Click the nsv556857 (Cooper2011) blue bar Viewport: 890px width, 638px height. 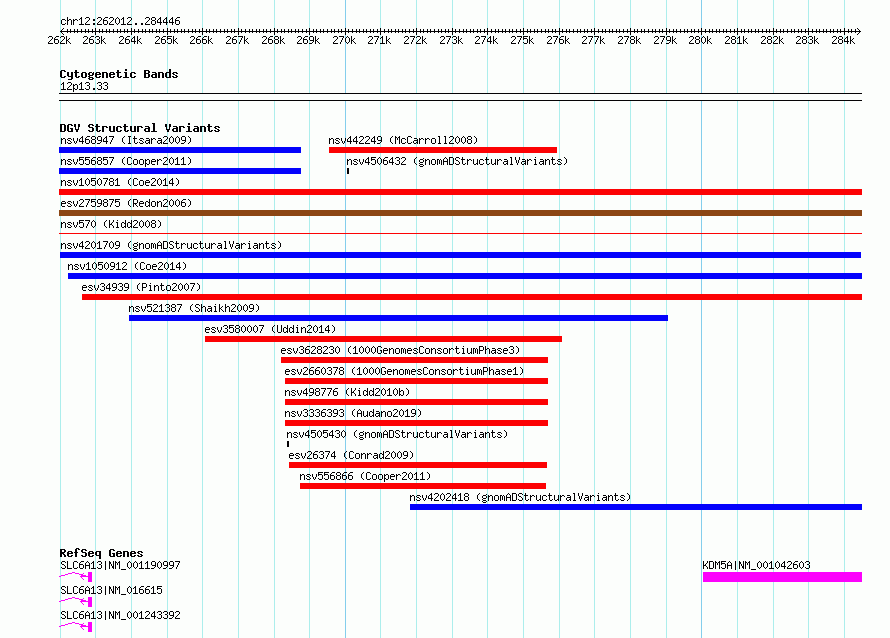pyautogui.click(x=180, y=171)
